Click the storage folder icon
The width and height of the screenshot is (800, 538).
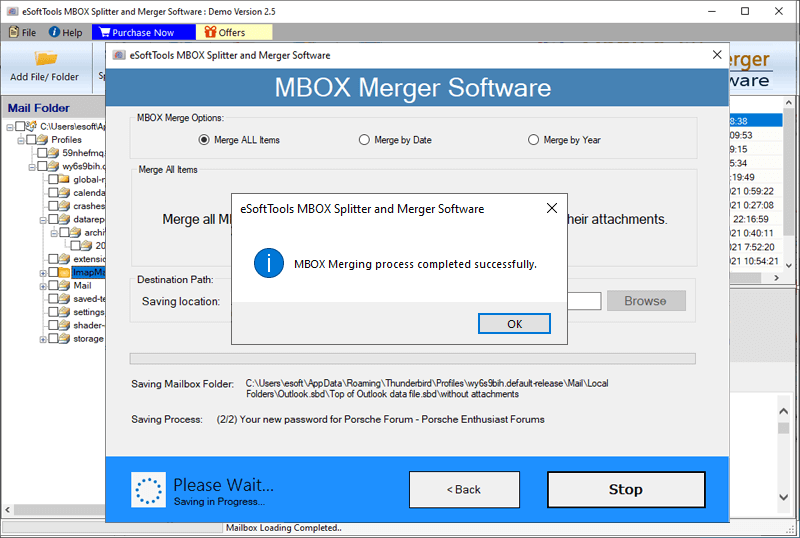tap(64, 339)
